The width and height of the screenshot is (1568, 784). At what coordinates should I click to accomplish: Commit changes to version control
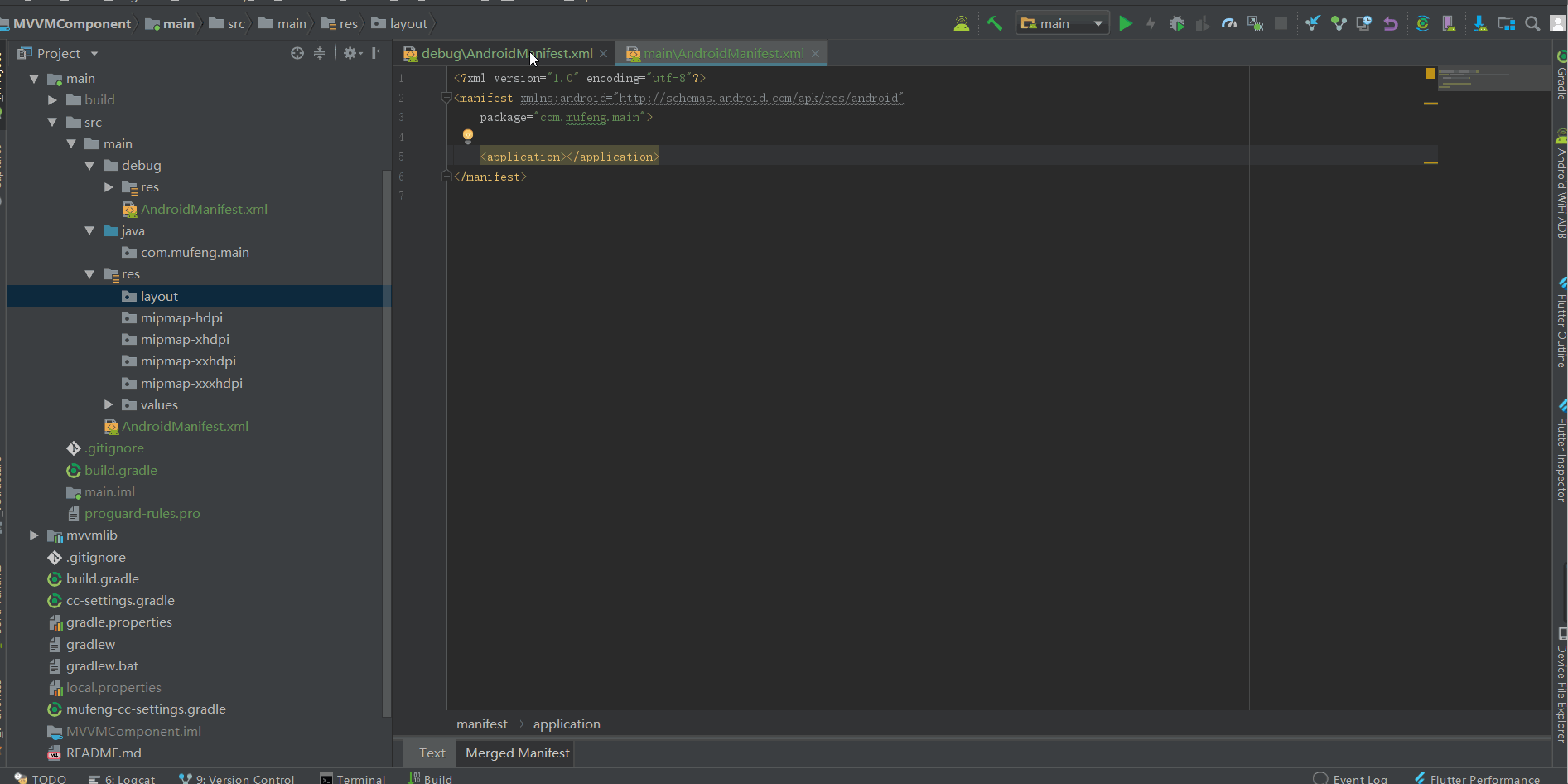pos(1339,24)
